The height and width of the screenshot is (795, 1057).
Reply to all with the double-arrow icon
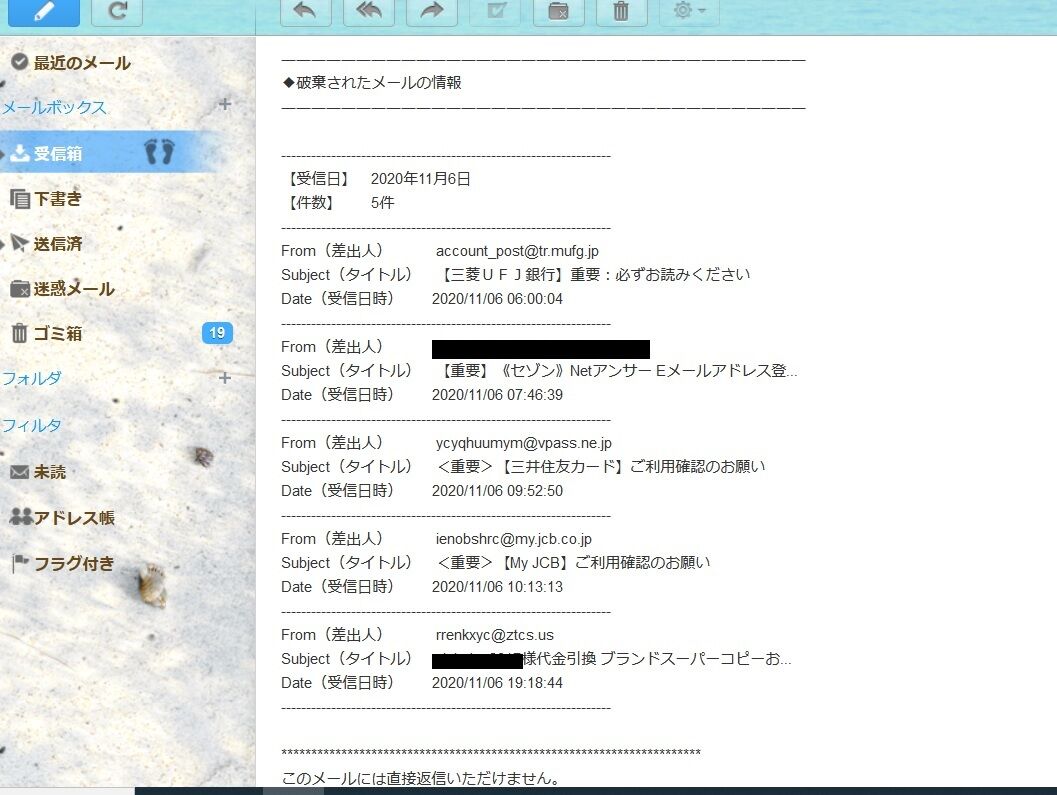[x=369, y=11]
